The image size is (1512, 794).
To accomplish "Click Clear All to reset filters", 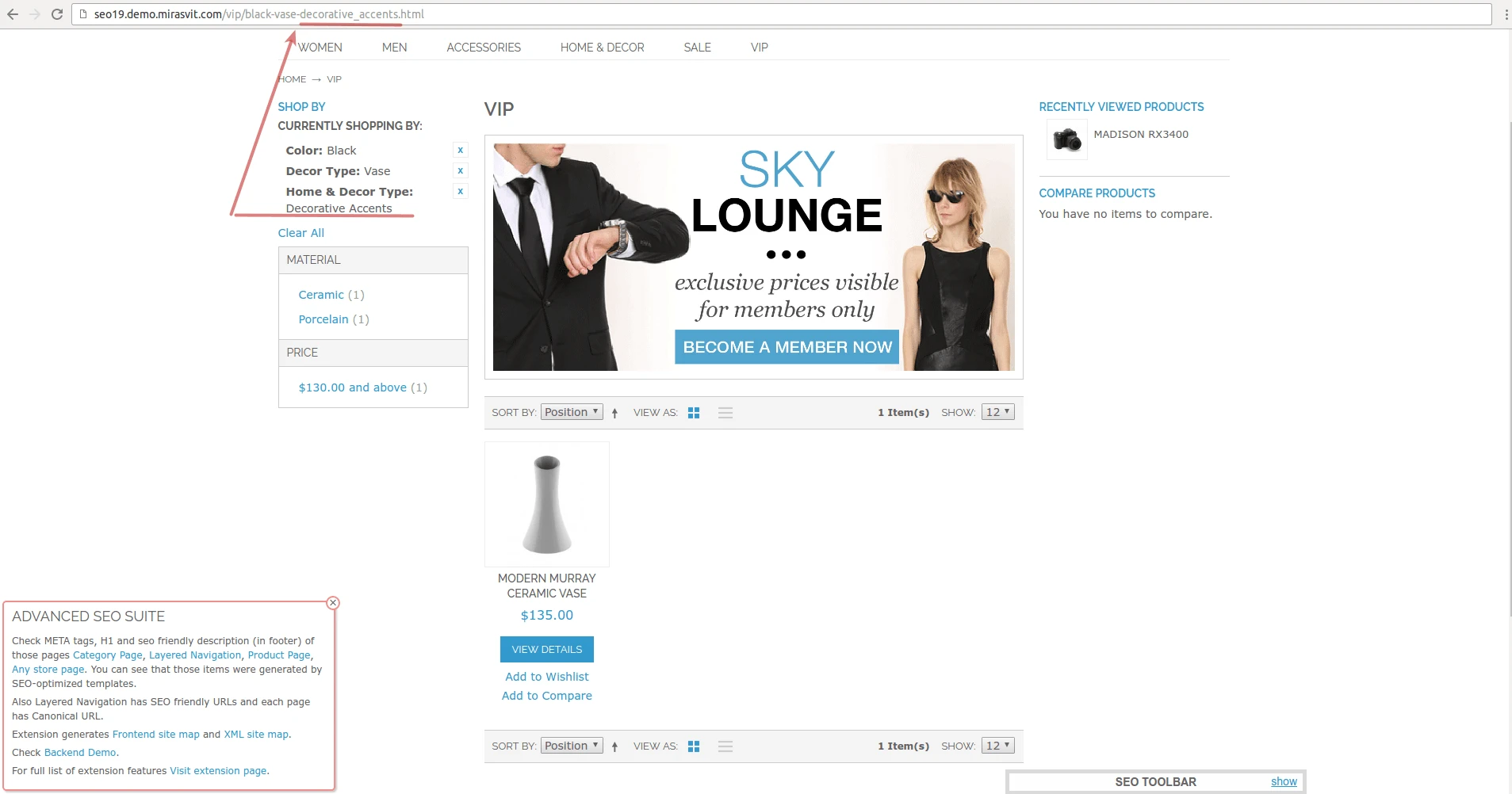I will (x=300, y=232).
